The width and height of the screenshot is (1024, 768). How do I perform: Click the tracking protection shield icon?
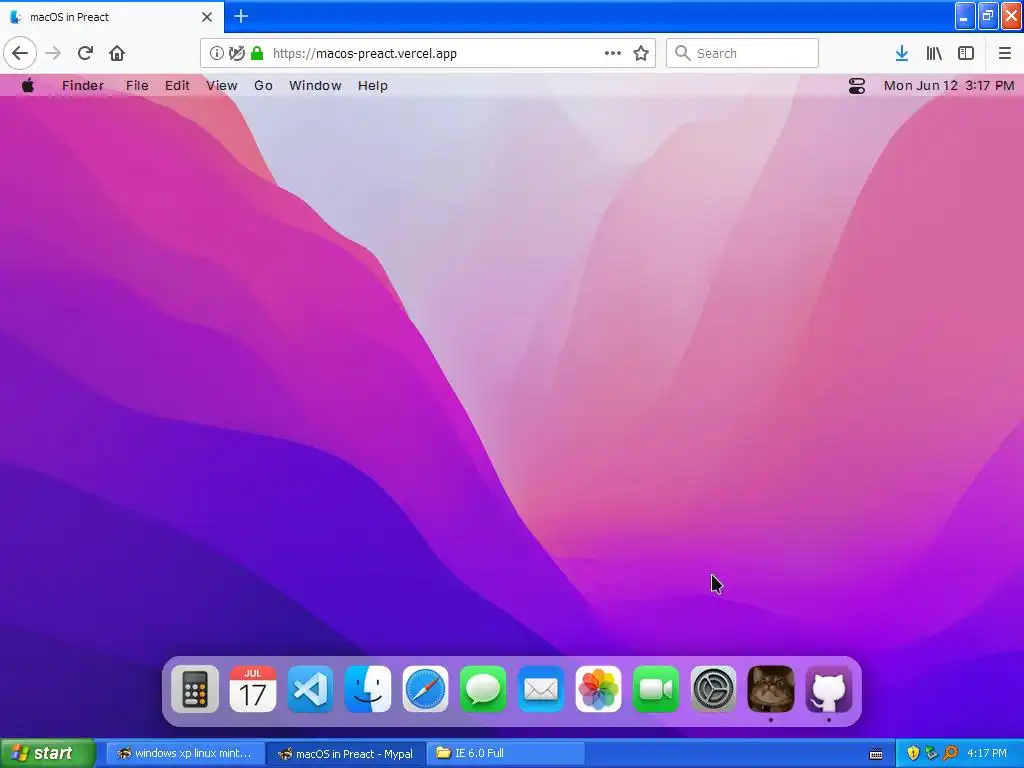tap(236, 53)
